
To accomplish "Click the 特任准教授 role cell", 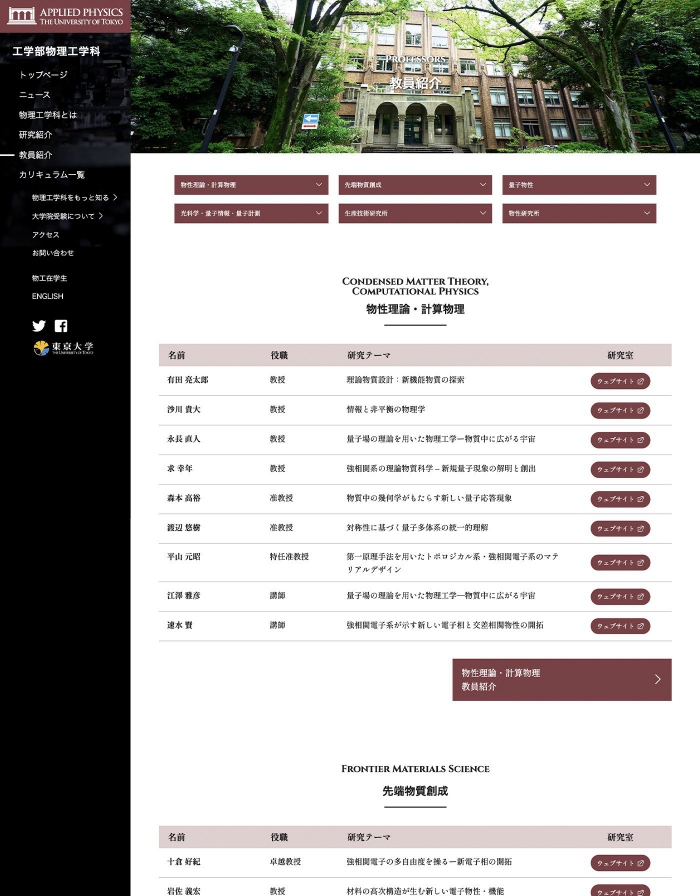I will coord(289,557).
